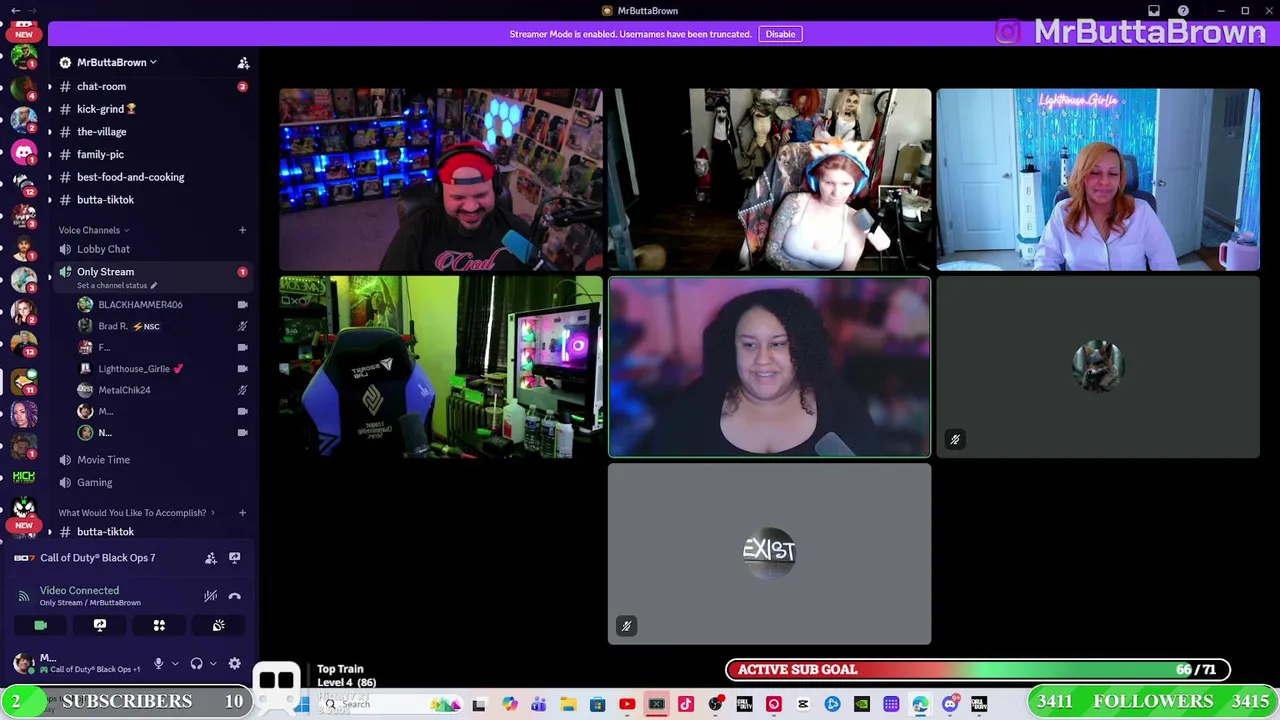Click Set a channel status text

pyautogui.click(x=112, y=286)
